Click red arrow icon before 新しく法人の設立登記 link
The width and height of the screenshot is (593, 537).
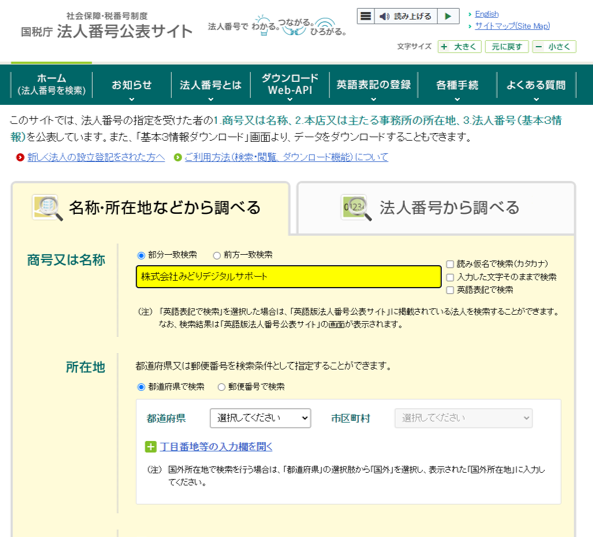(20, 157)
